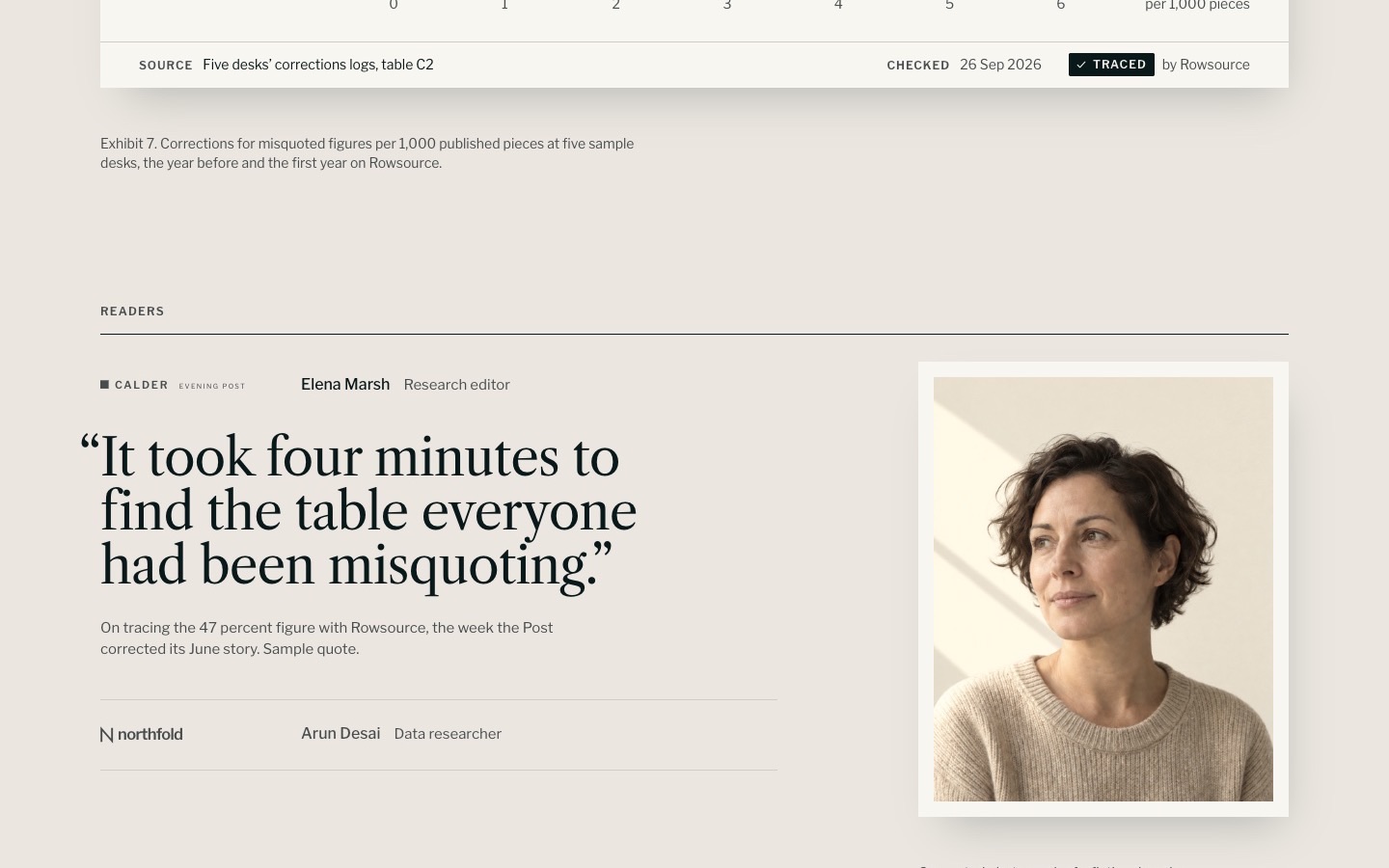Click the checked date 26 Sep 2026
The width and height of the screenshot is (1389, 868).
(1000, 65)
